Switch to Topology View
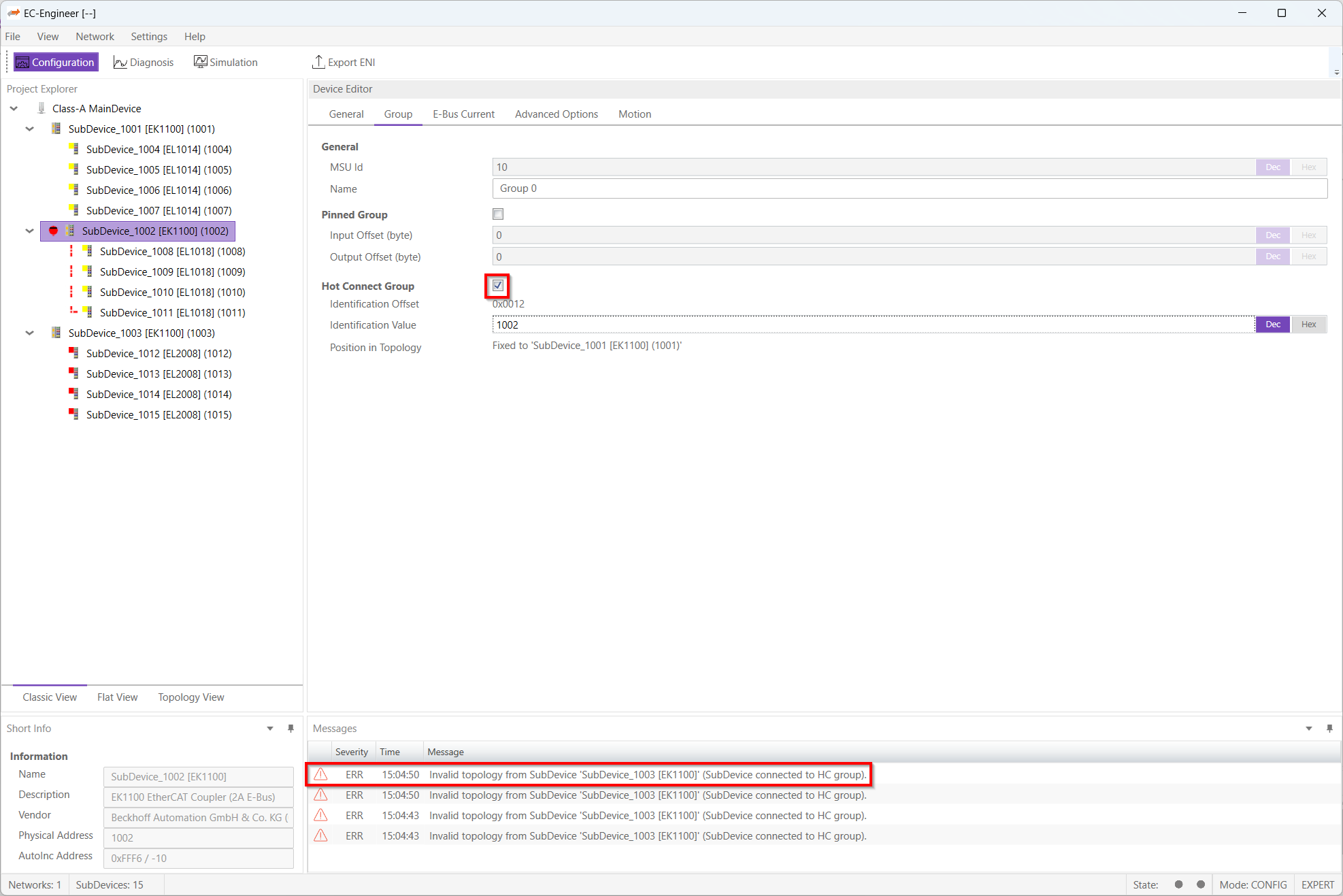This screenshot has height=896, width=1343. click(190, 697)
